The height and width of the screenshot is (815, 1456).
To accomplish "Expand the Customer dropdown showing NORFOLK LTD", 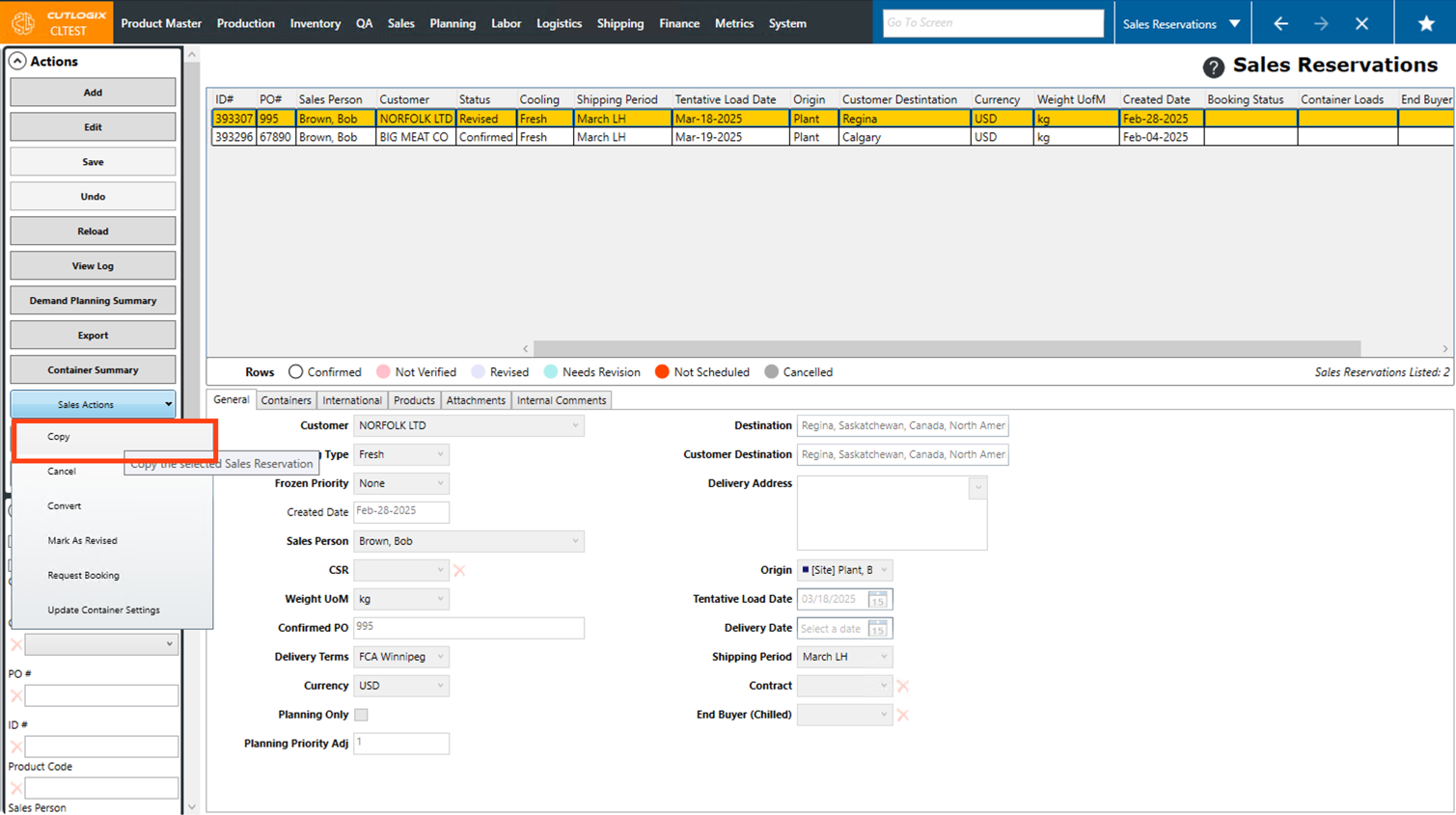I will pos(575,425).
